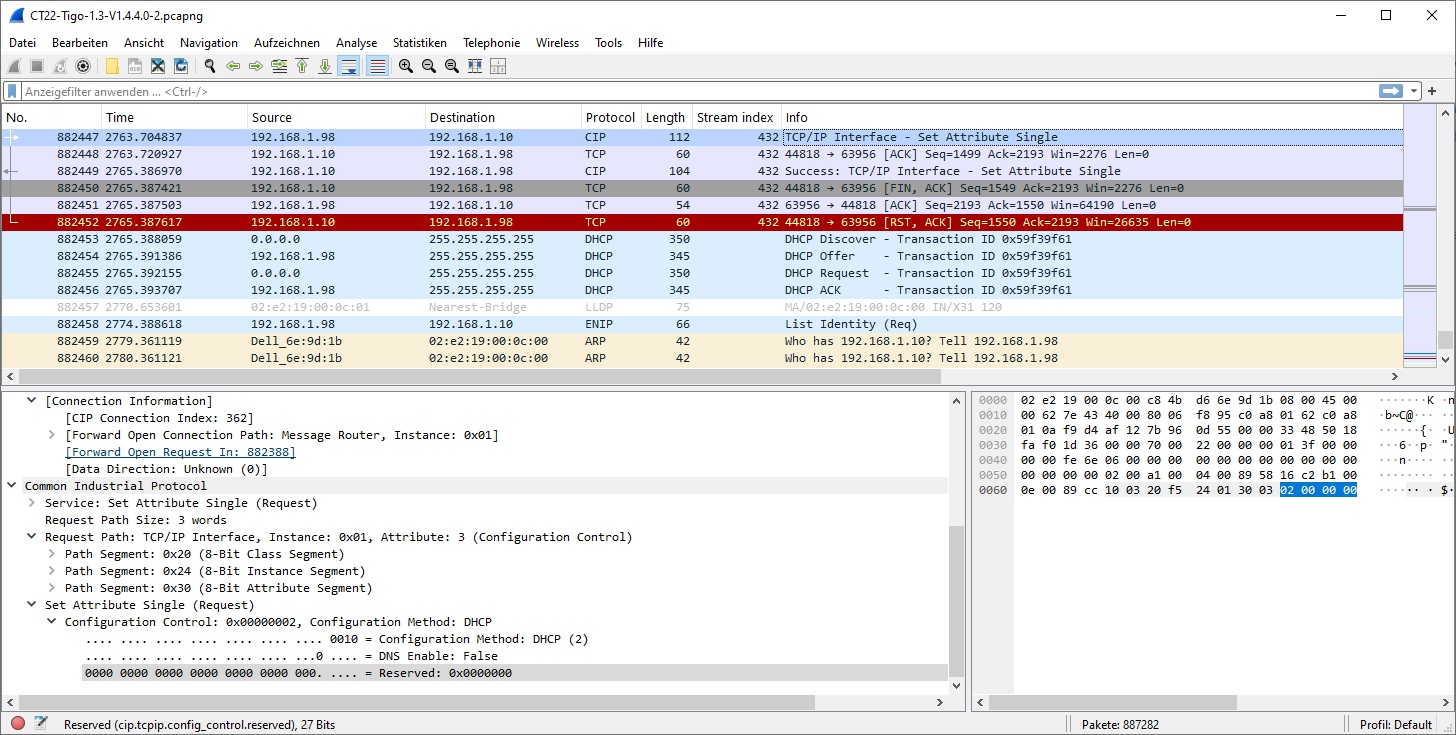Zoom in on packet text
This screenshot has width=1456, height=735.
pos(406,66)
